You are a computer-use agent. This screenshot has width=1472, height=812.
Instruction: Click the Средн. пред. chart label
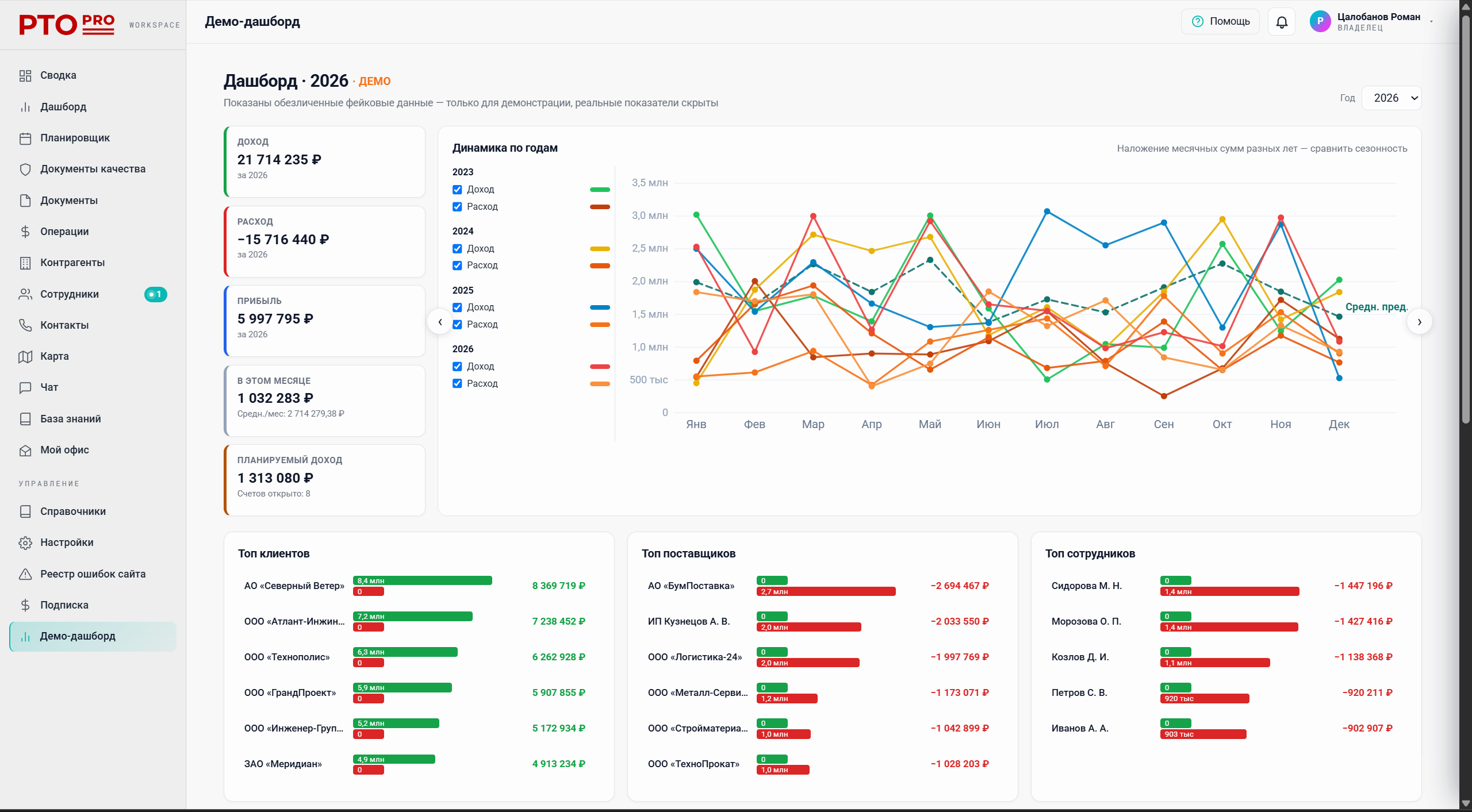tap(1377, 307)
